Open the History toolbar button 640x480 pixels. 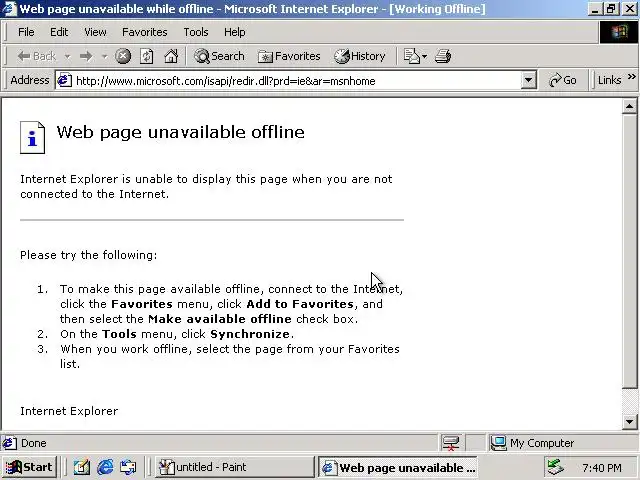(x=360, y=56)
